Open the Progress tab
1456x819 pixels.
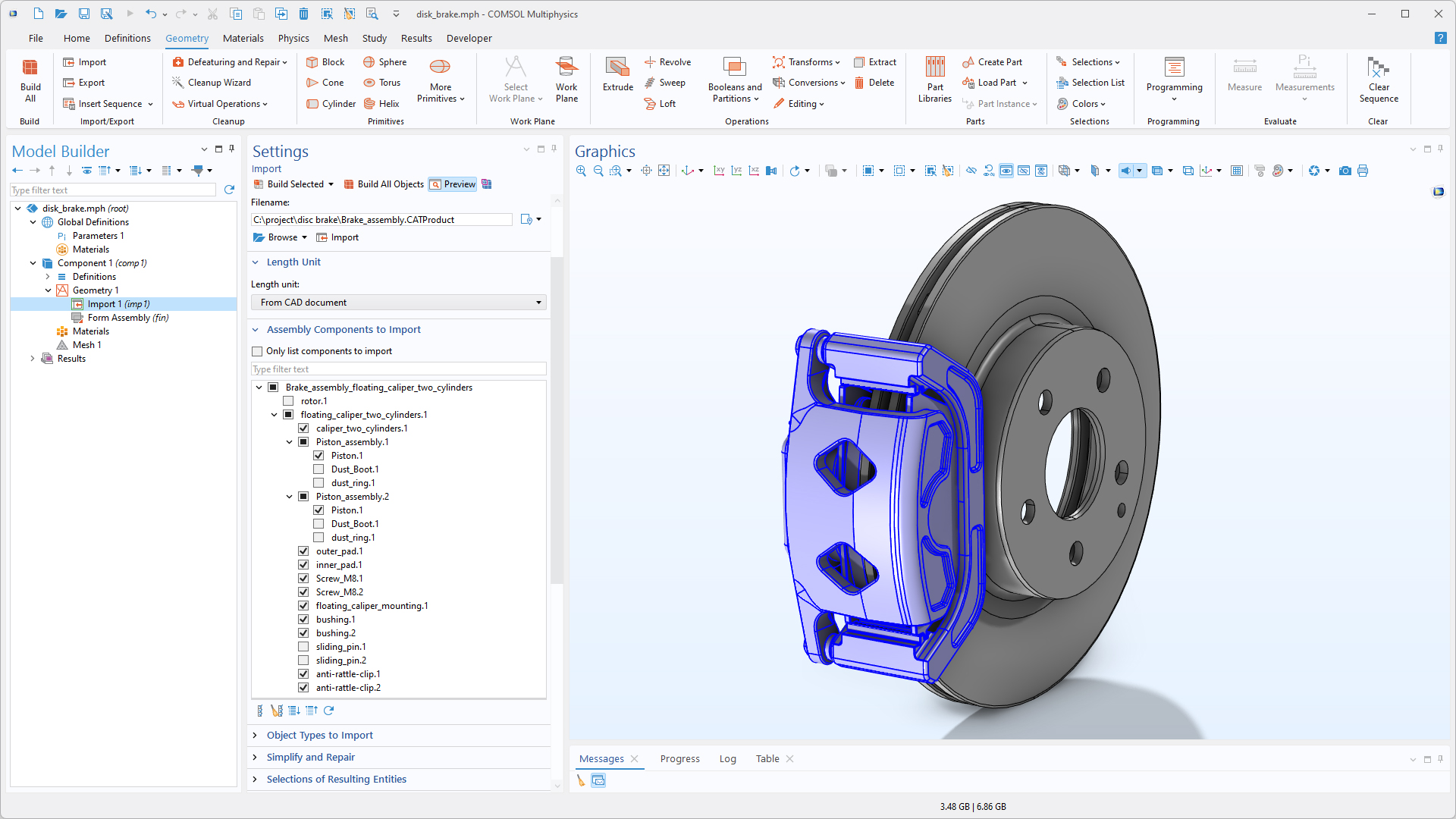point(679,759)
